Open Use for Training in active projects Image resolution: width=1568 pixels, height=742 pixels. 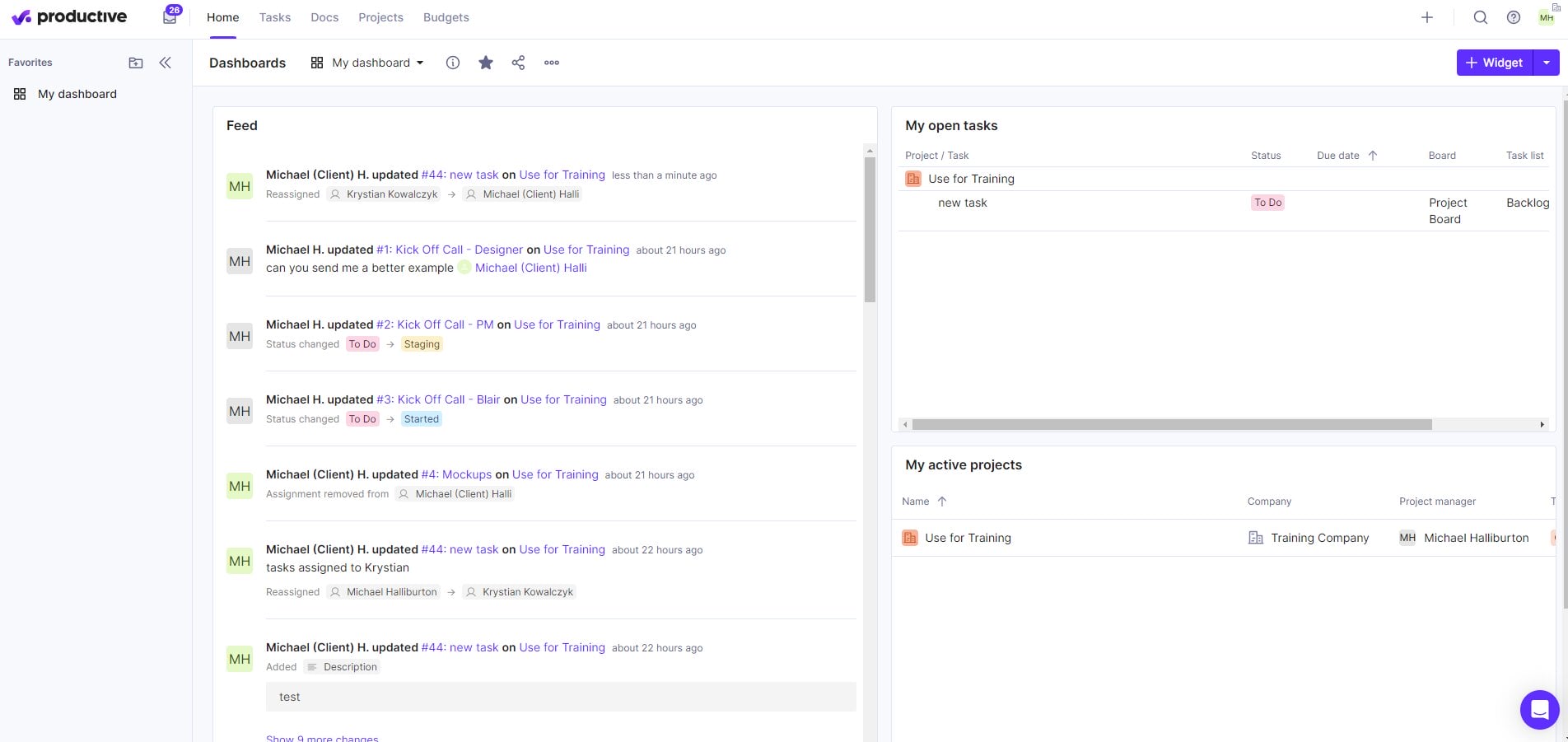[x=968, y=538]
